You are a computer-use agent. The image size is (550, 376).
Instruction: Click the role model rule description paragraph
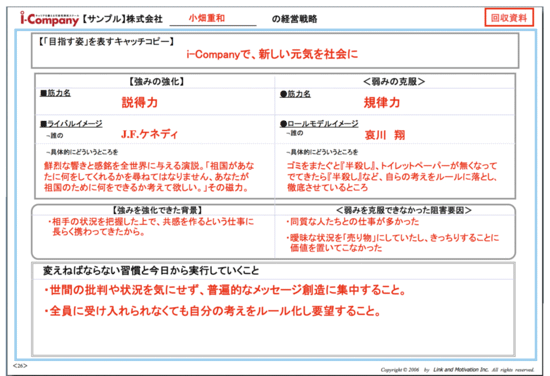392,176
